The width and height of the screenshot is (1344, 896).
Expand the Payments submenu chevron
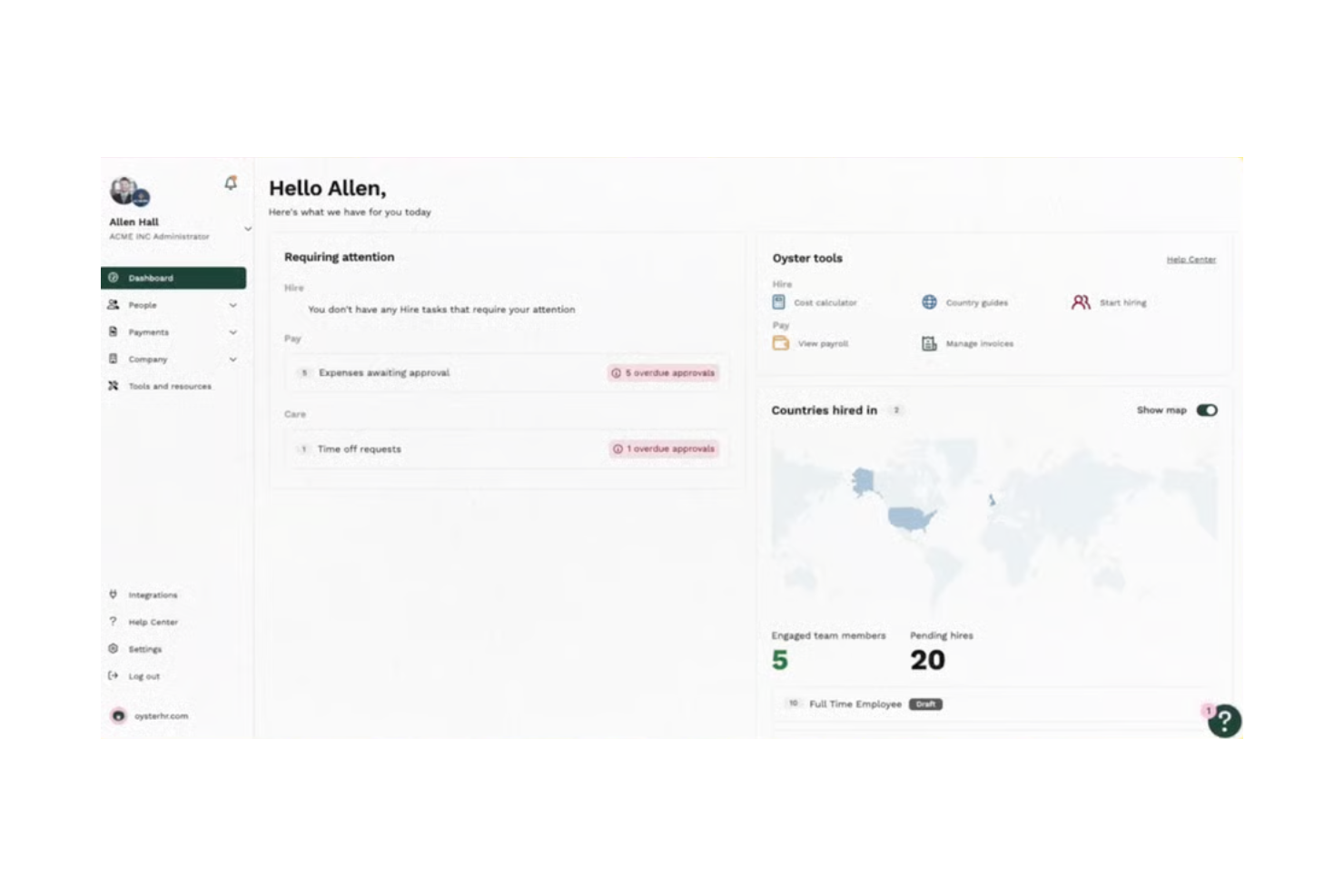pyautogui.click(x=233, y=332)
